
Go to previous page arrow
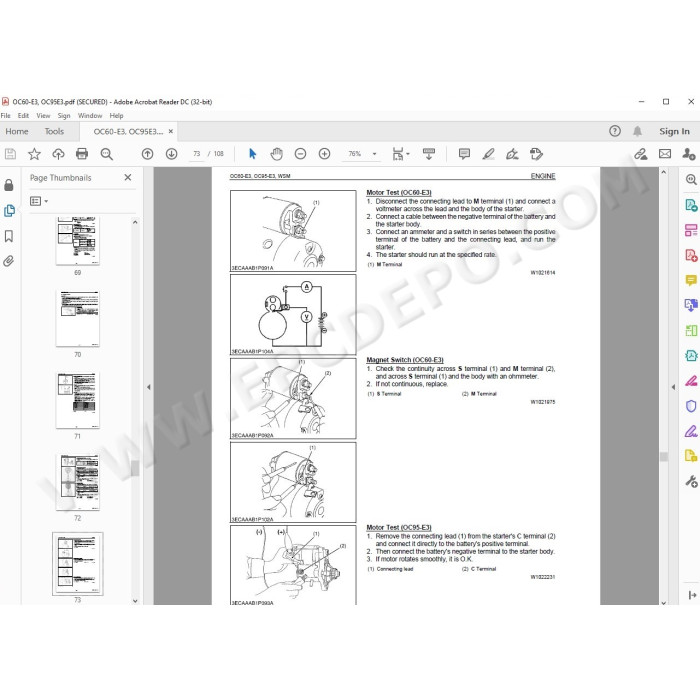(x=147, y=154)
